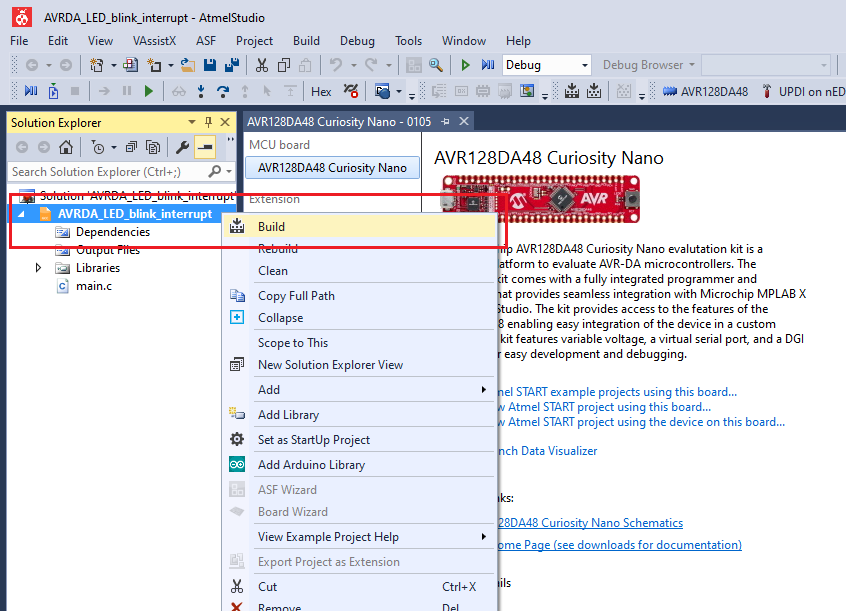Start Without Debugging using green arrow
Image resolution: width=846 pixels, height=611 pixels.
point(465,65)
